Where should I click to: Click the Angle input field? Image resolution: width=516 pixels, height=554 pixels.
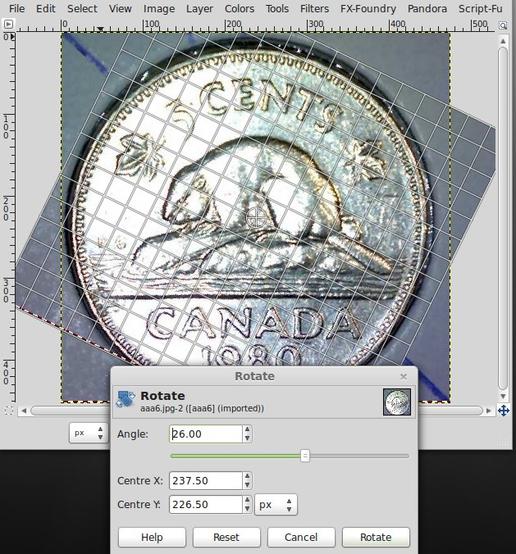click(x=206, y=434)
